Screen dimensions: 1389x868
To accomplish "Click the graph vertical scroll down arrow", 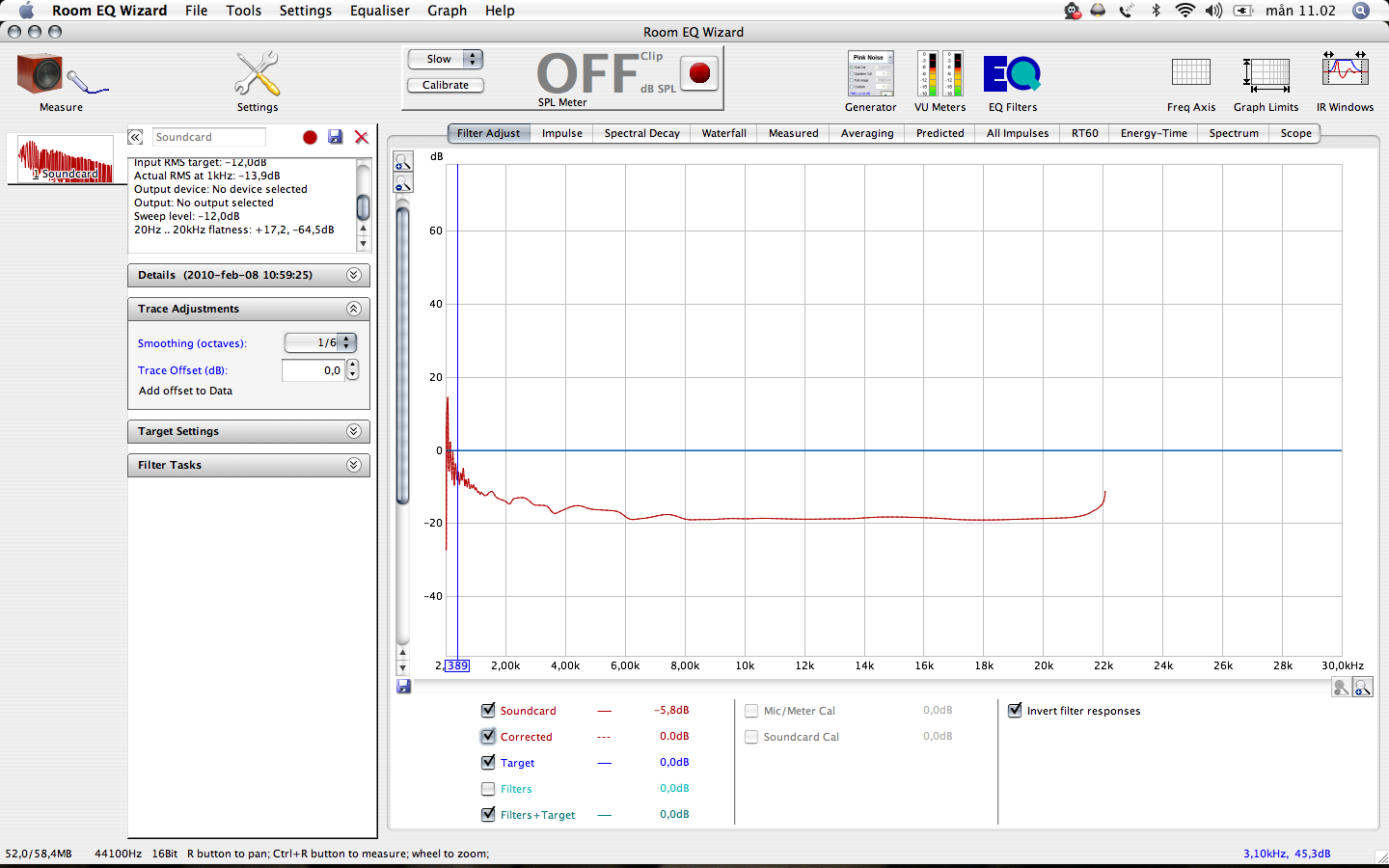I will pos(403,667).
